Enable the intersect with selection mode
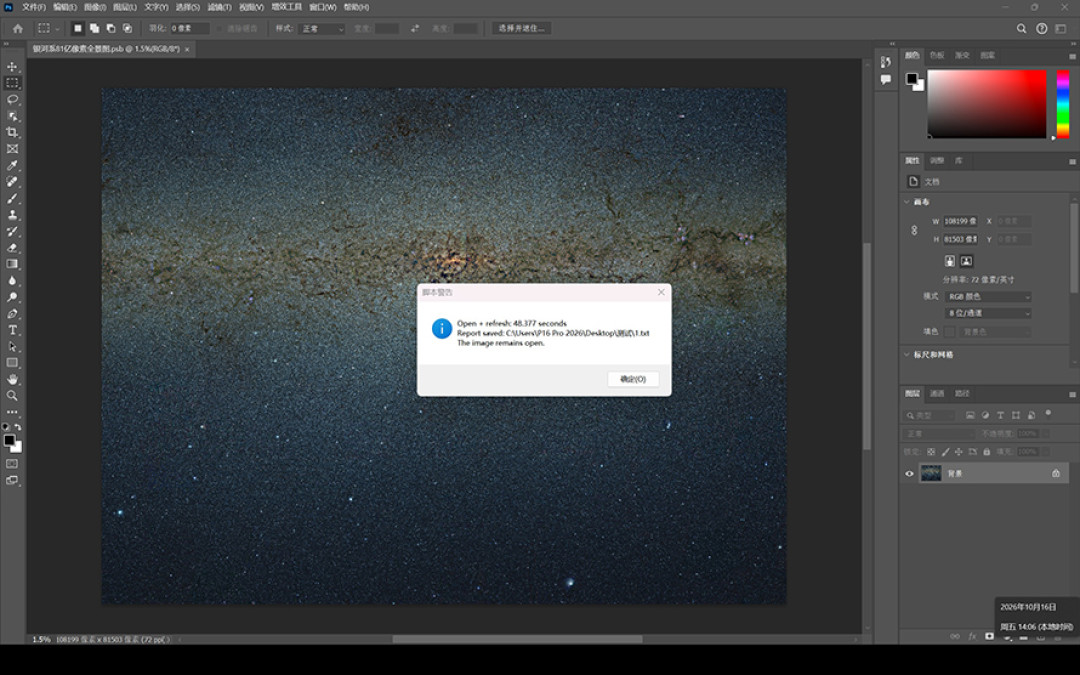The image size is (1080, 675). [127, 29]
